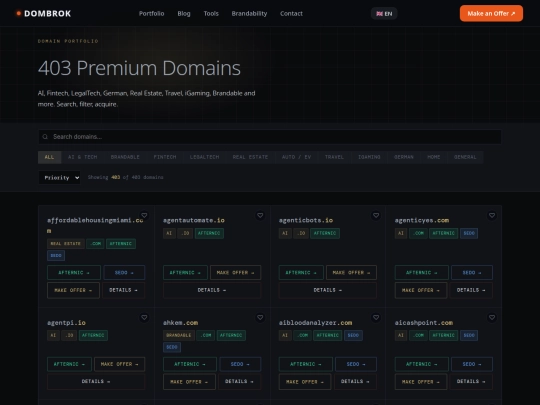The height and width of the screenshot is (405, 540).
Task: Filter by IGAMING category
Action: [x=369, y=157]
